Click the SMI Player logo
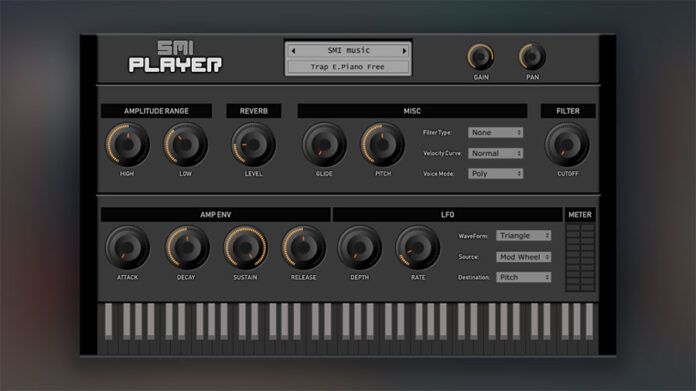Viewport: 696px width, 391px height. click(175, 57)
